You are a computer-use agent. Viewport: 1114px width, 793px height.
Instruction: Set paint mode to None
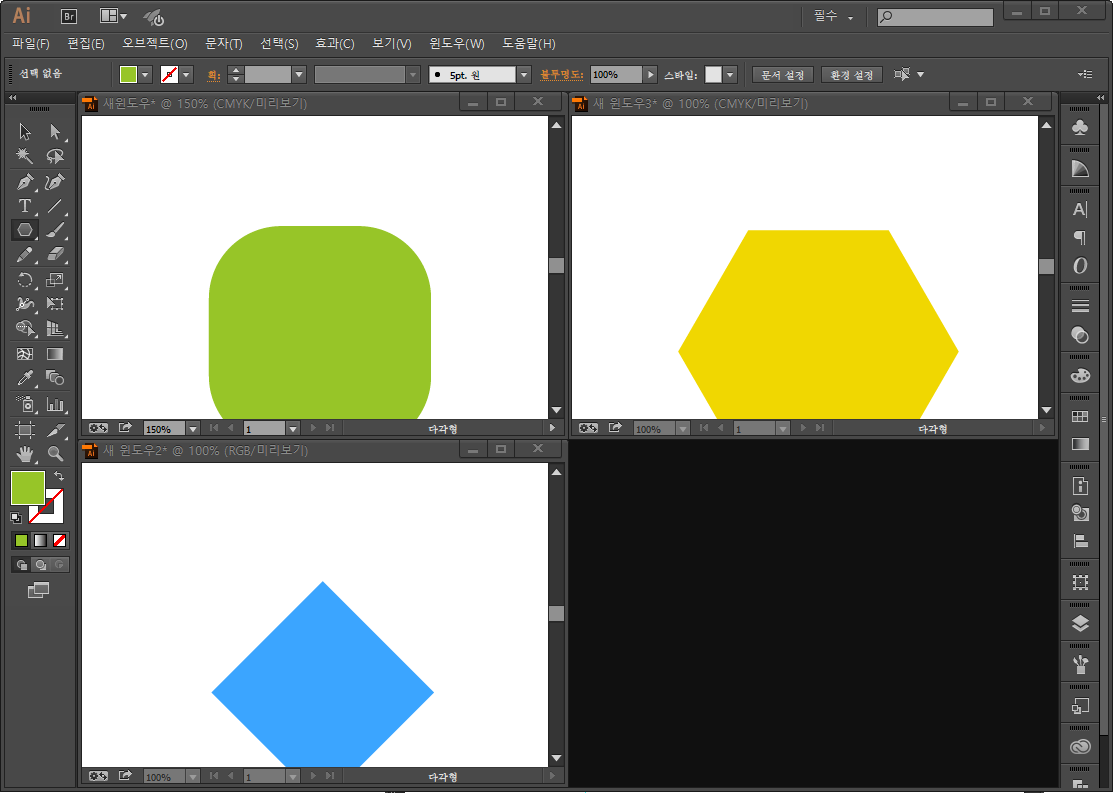[60, 540]
